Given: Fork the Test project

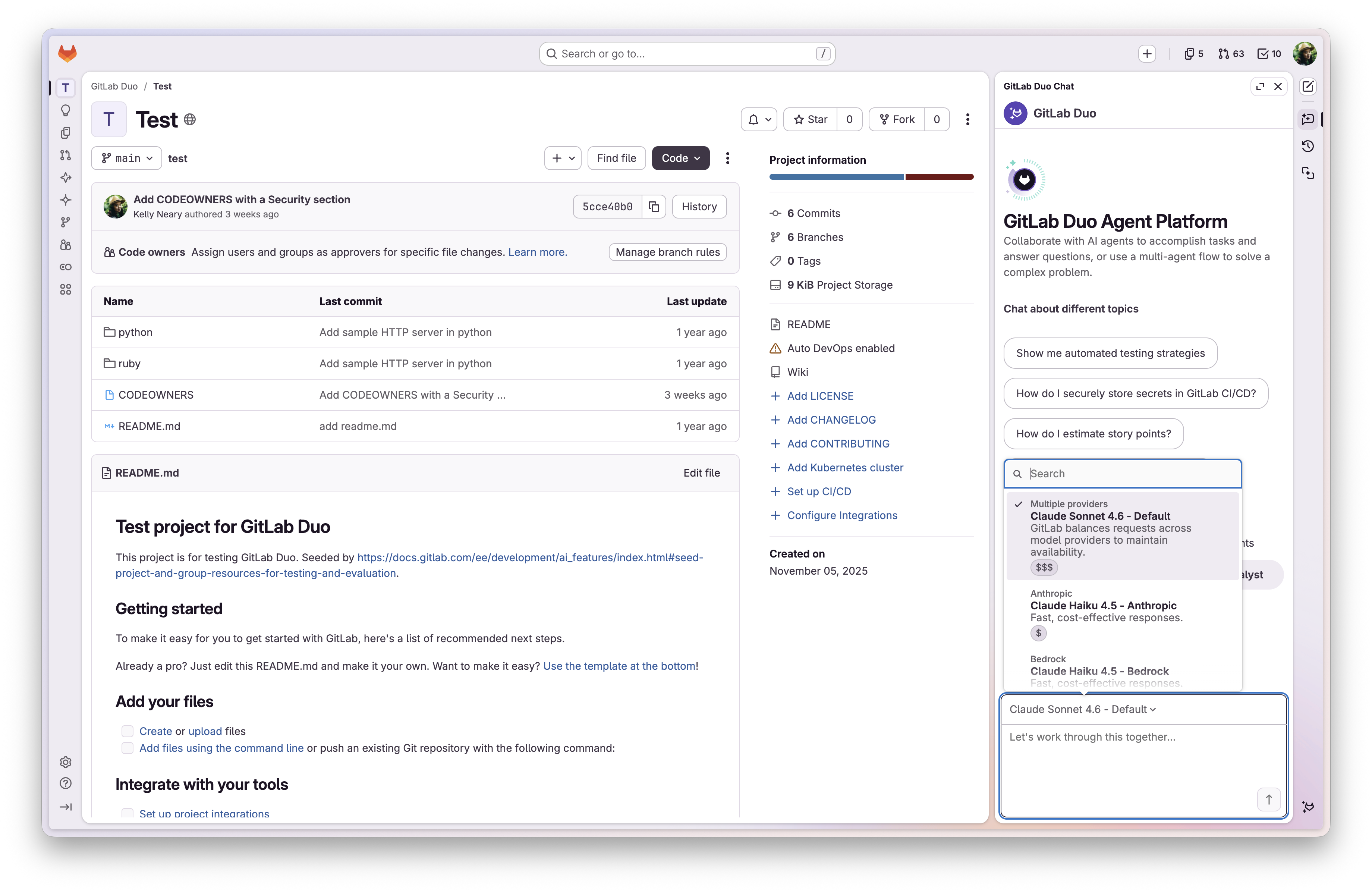Looking at the screenshot, I should click(x=896, y=119).
